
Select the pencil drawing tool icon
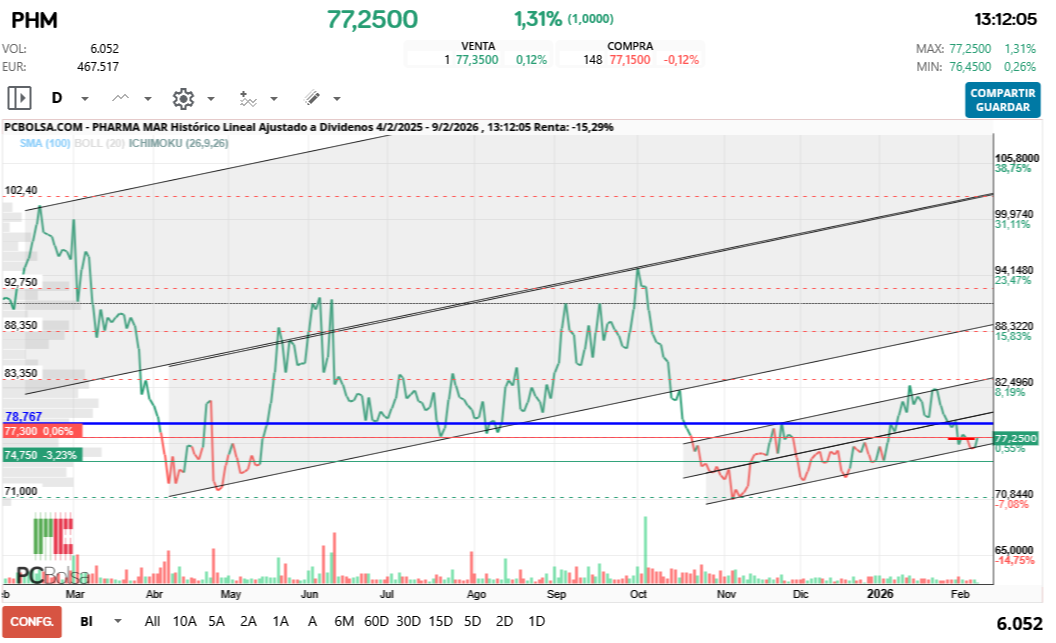pos(312,98)
